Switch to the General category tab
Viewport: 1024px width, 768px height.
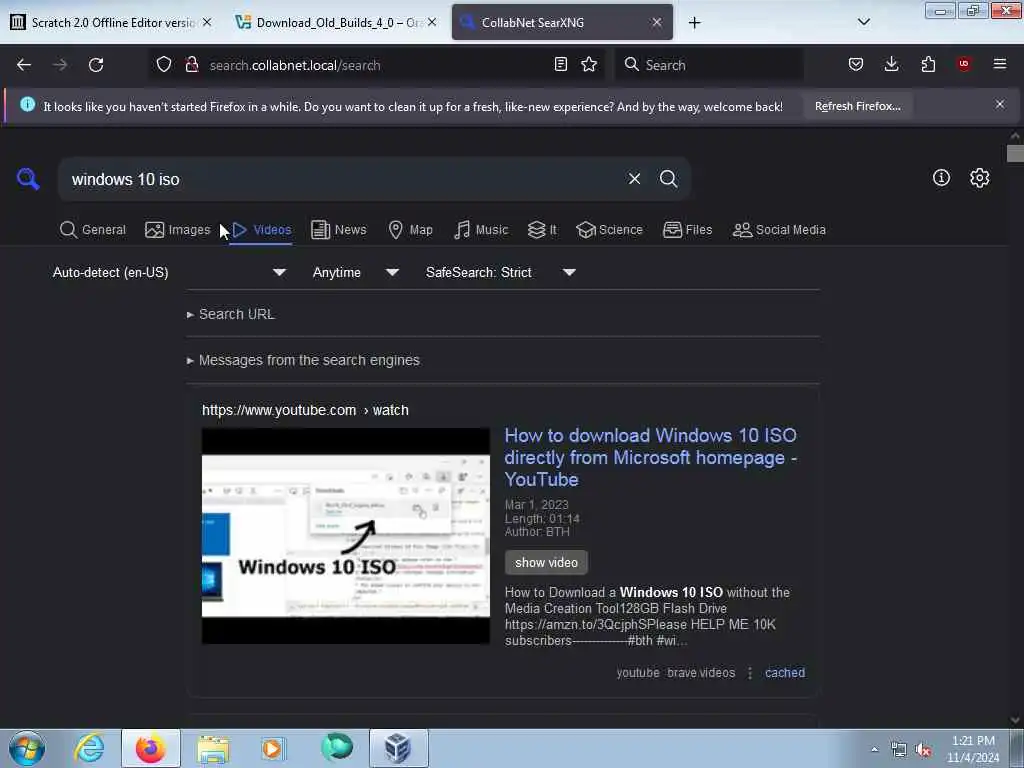click(x=93, y=230)
